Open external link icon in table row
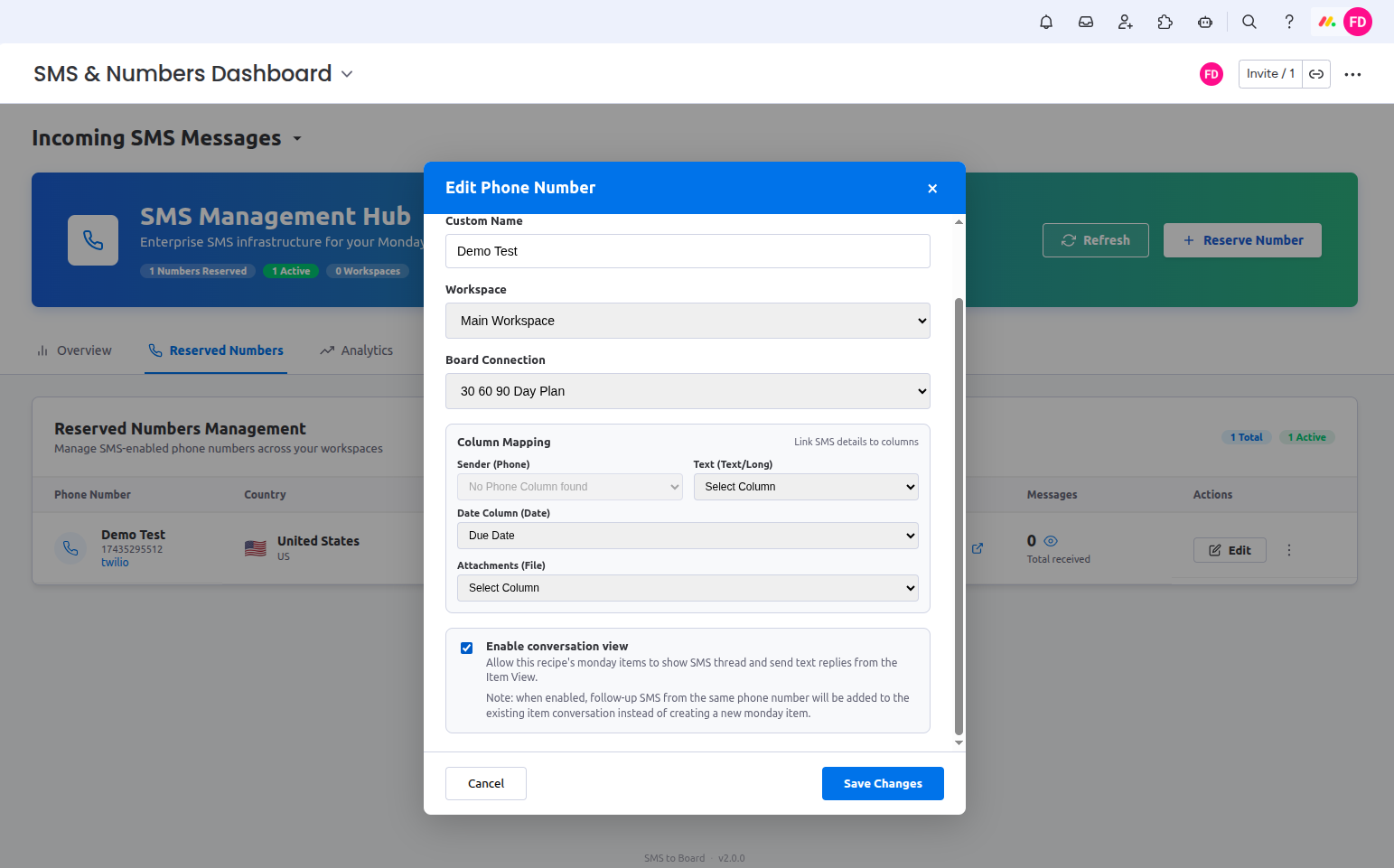 click(977, 548)
